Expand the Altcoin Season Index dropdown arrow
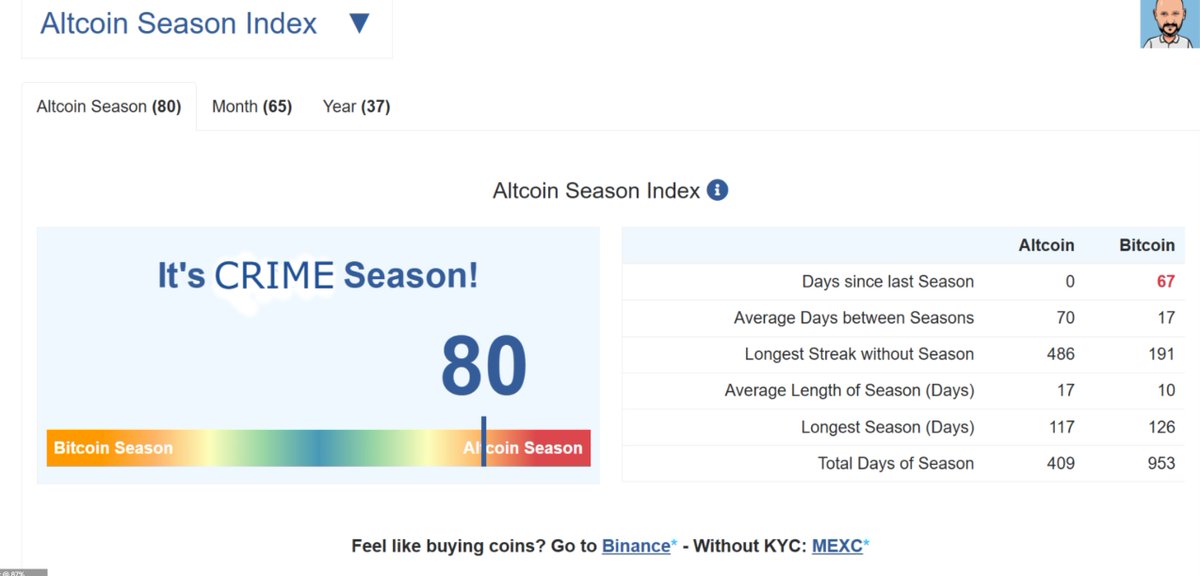Image resolution: width=1200 pixels, height=576 pixels. coord(360,24)
